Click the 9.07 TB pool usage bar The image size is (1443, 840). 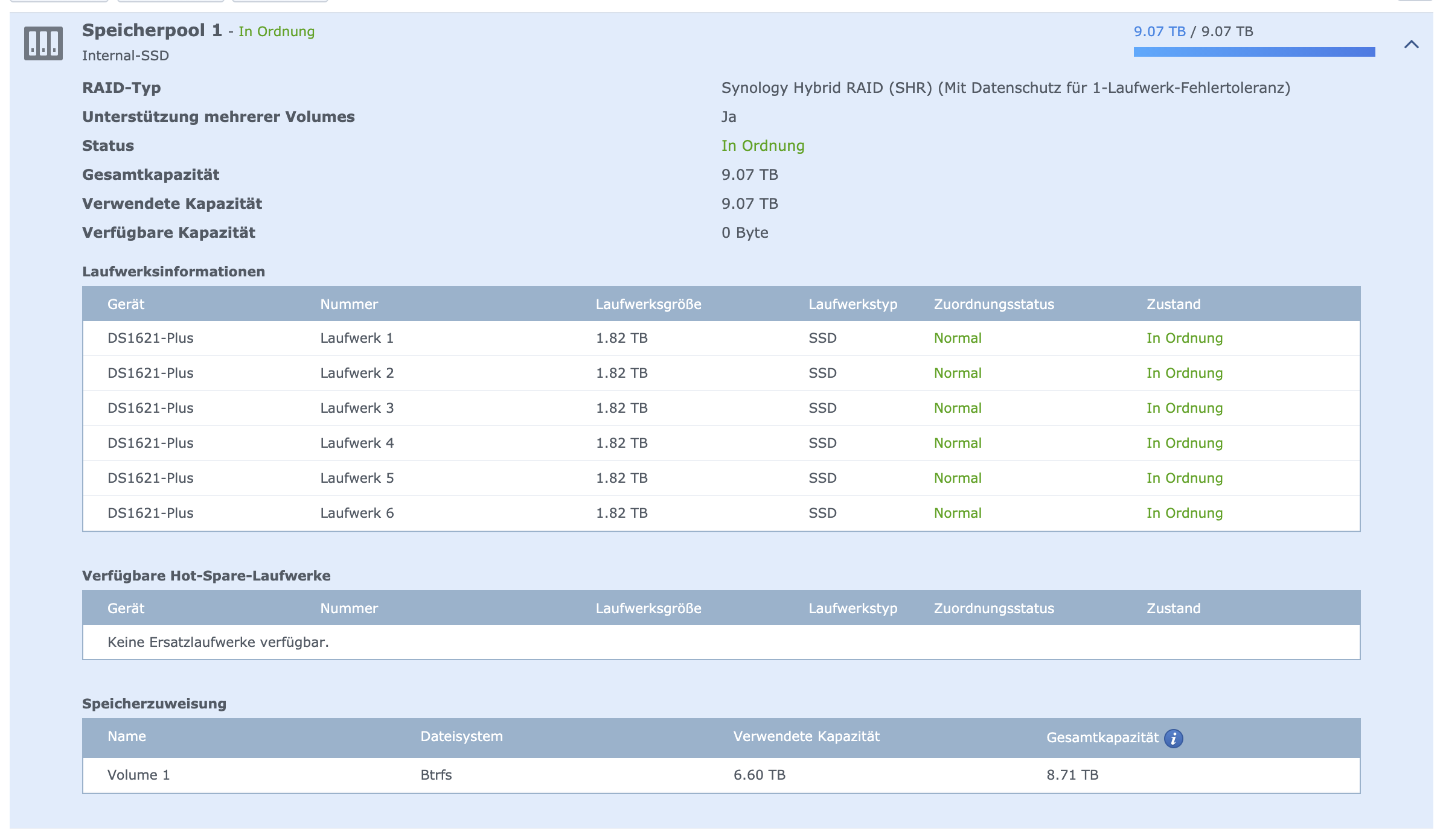point(1253,52)
